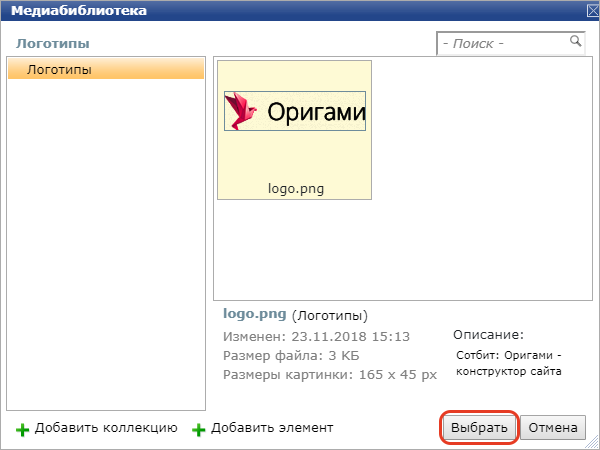The image size is (600, 450).
Task: Click the Изменен: 23.11.2018 15:13 text
Action: pyautogui.click(x=316, y=336)
